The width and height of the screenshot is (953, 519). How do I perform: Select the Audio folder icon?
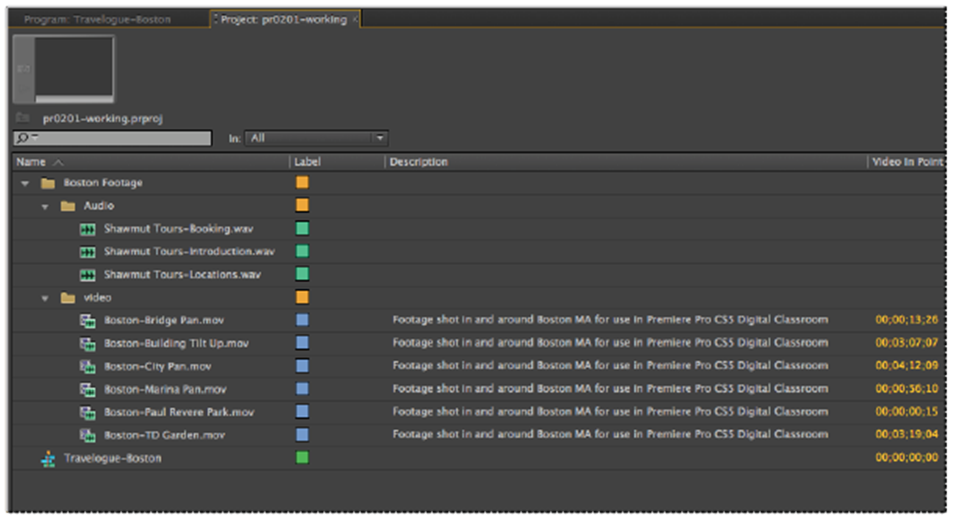coord(68,206)
